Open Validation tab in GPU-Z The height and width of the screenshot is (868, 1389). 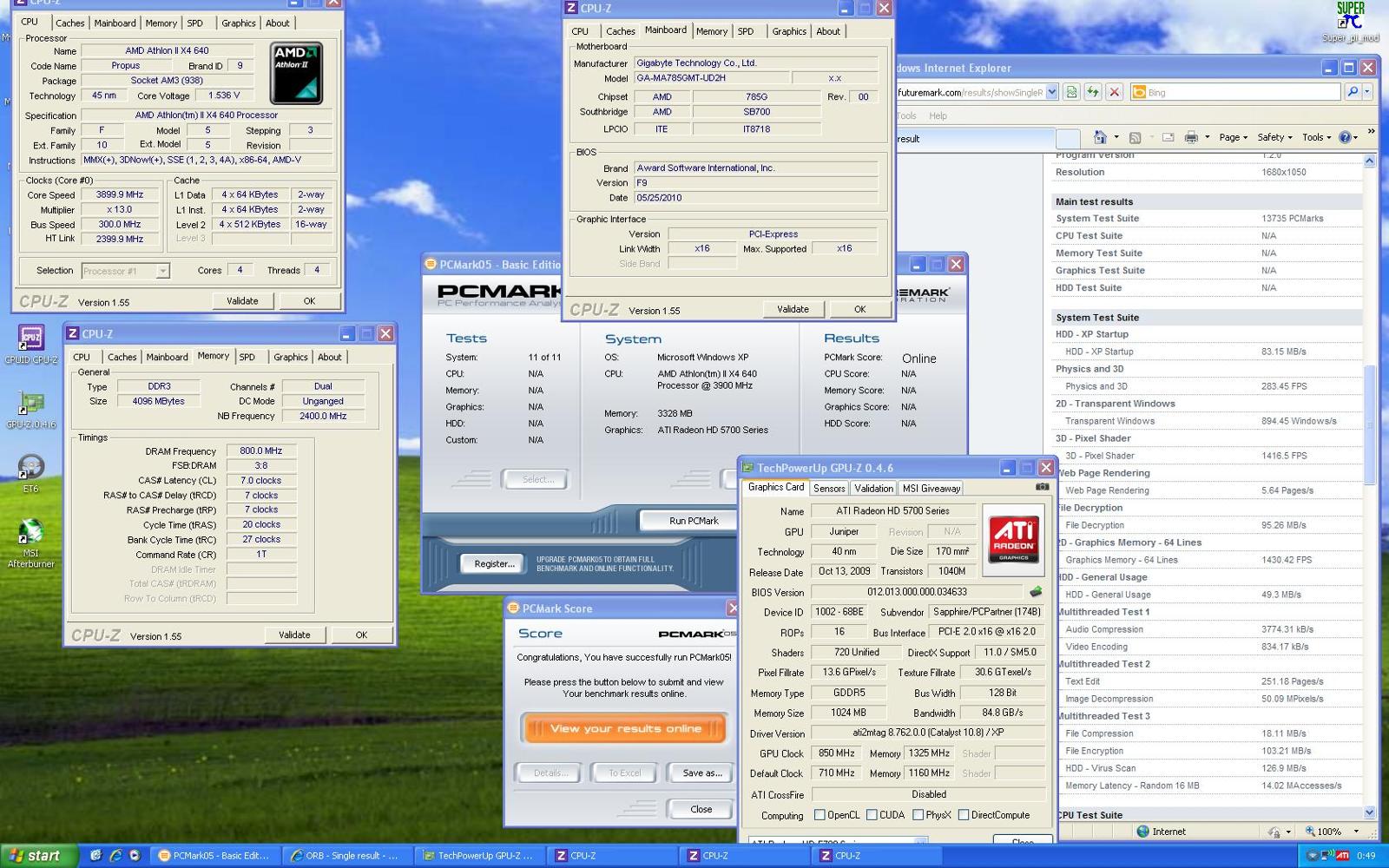click(x=873, y=489)
